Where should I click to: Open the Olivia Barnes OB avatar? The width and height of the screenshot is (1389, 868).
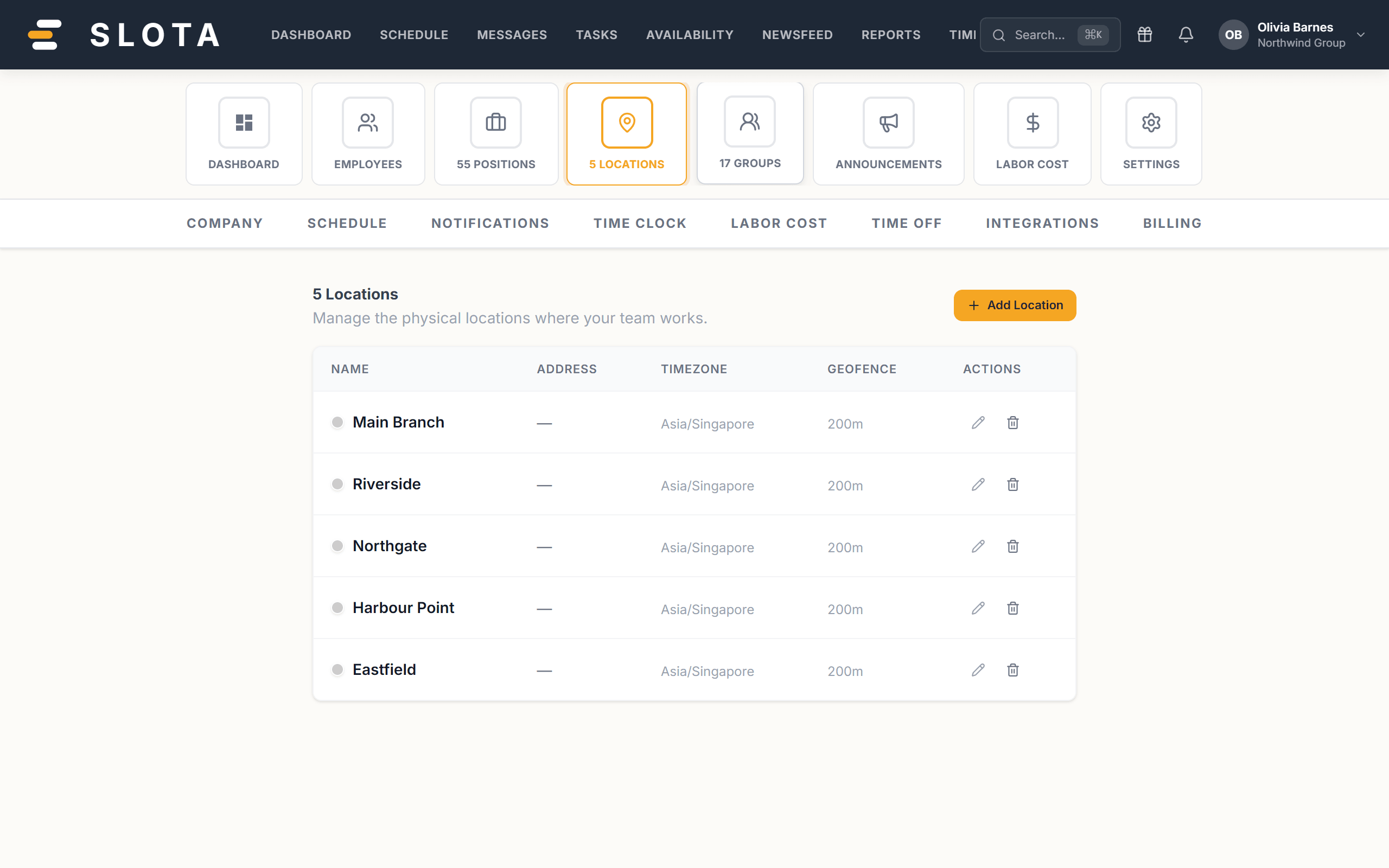click(x=1233, y=34)
